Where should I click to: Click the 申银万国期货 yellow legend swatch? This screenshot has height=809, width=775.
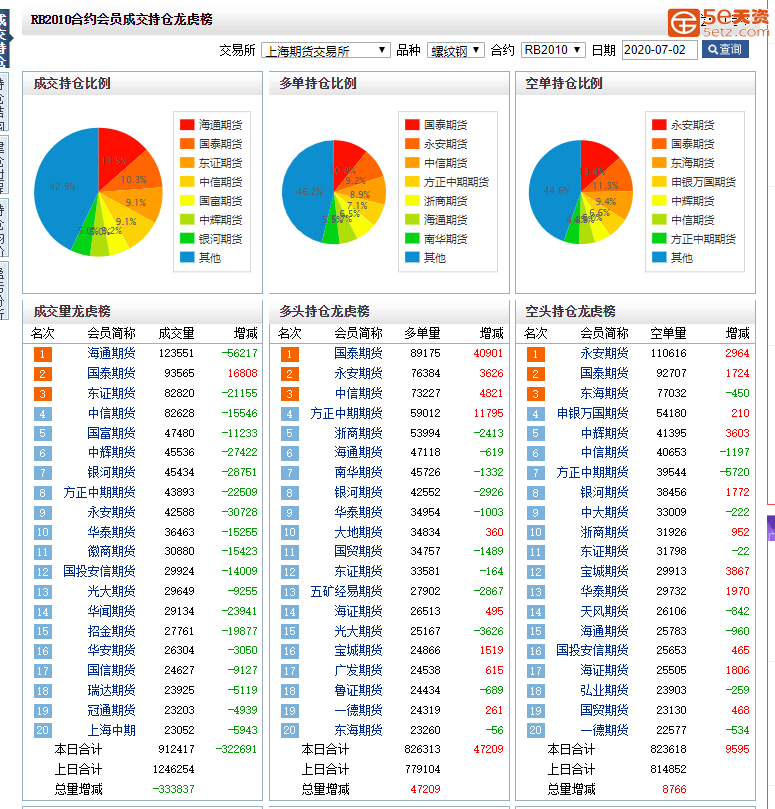pos(659,182)
